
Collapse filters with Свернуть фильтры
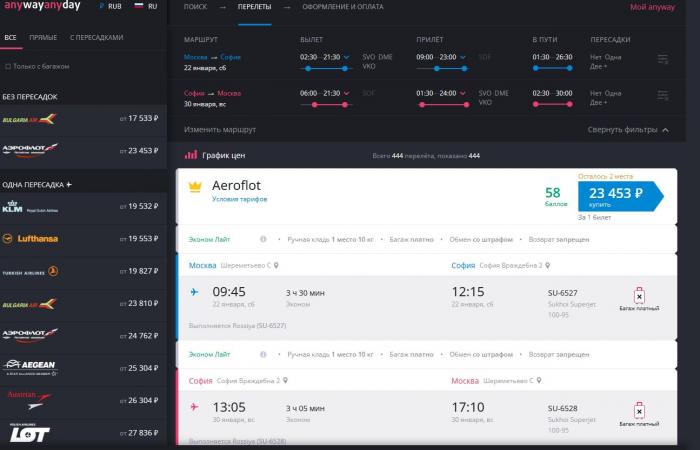tap(628, 130)
